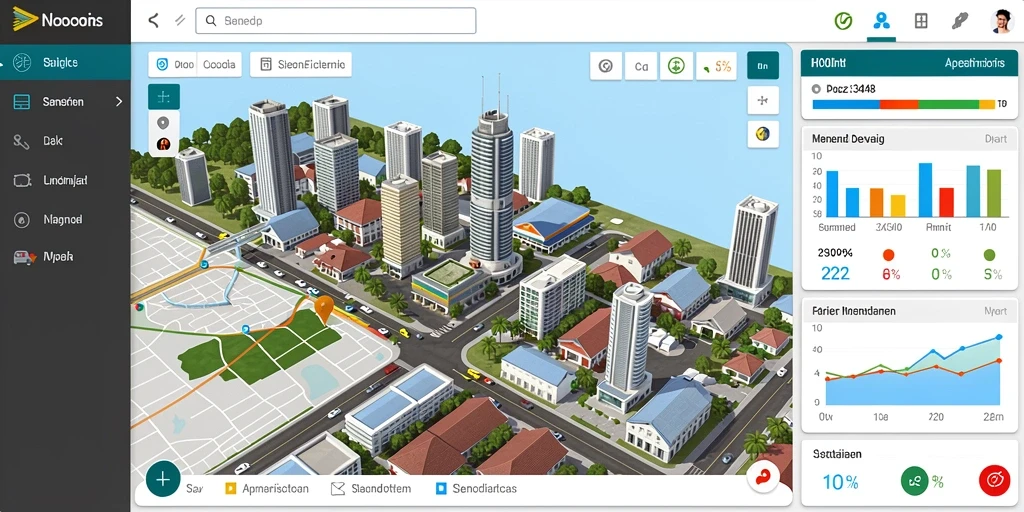The image size is (1024, 512).
Task: Click the multicolor progress bar
Action: (903, 104)
